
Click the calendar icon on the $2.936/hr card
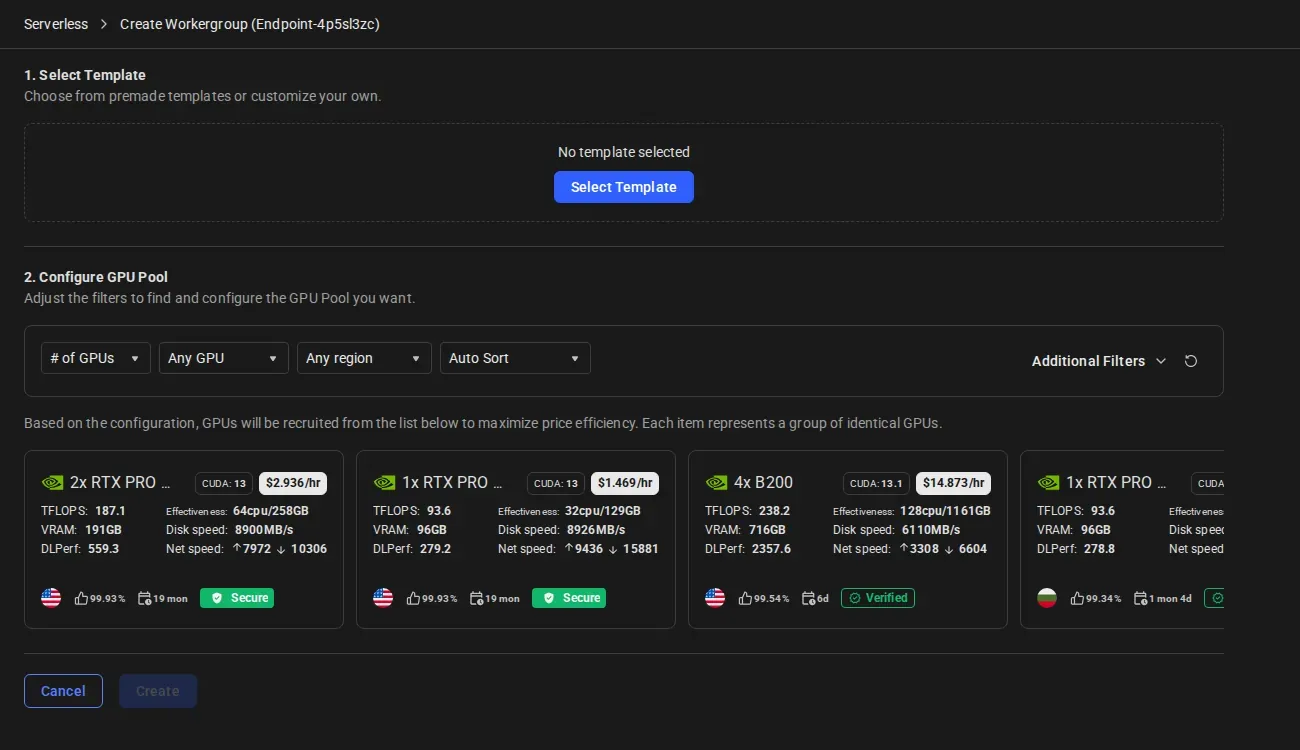coord(144,598)
